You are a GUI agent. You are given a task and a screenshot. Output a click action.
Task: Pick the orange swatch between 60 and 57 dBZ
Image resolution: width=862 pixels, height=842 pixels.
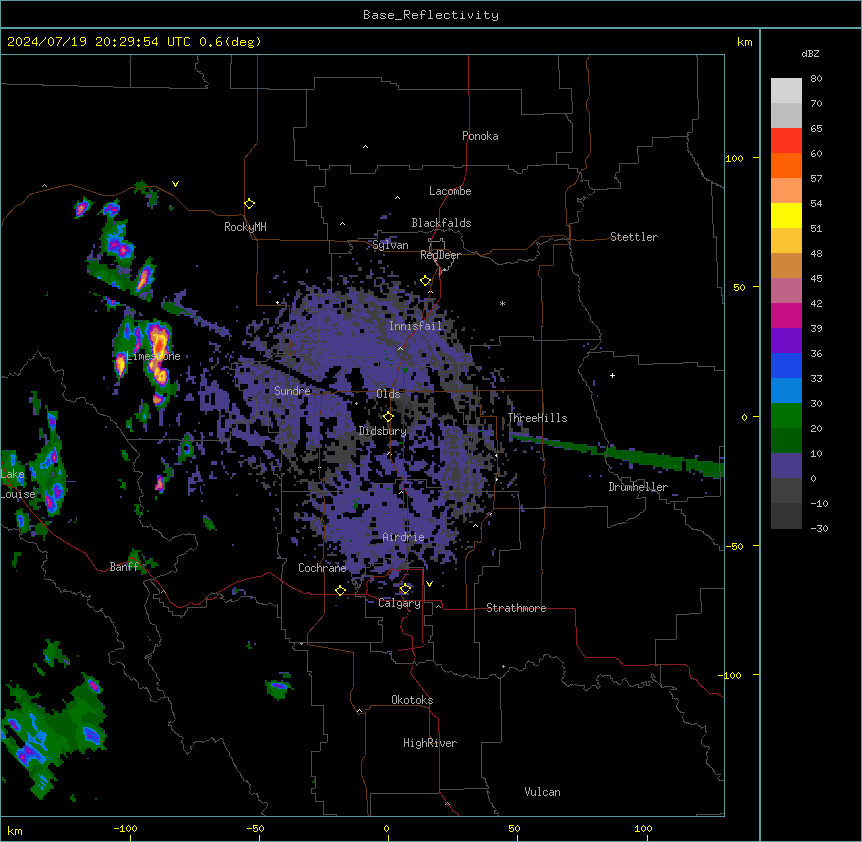[786, 165]
